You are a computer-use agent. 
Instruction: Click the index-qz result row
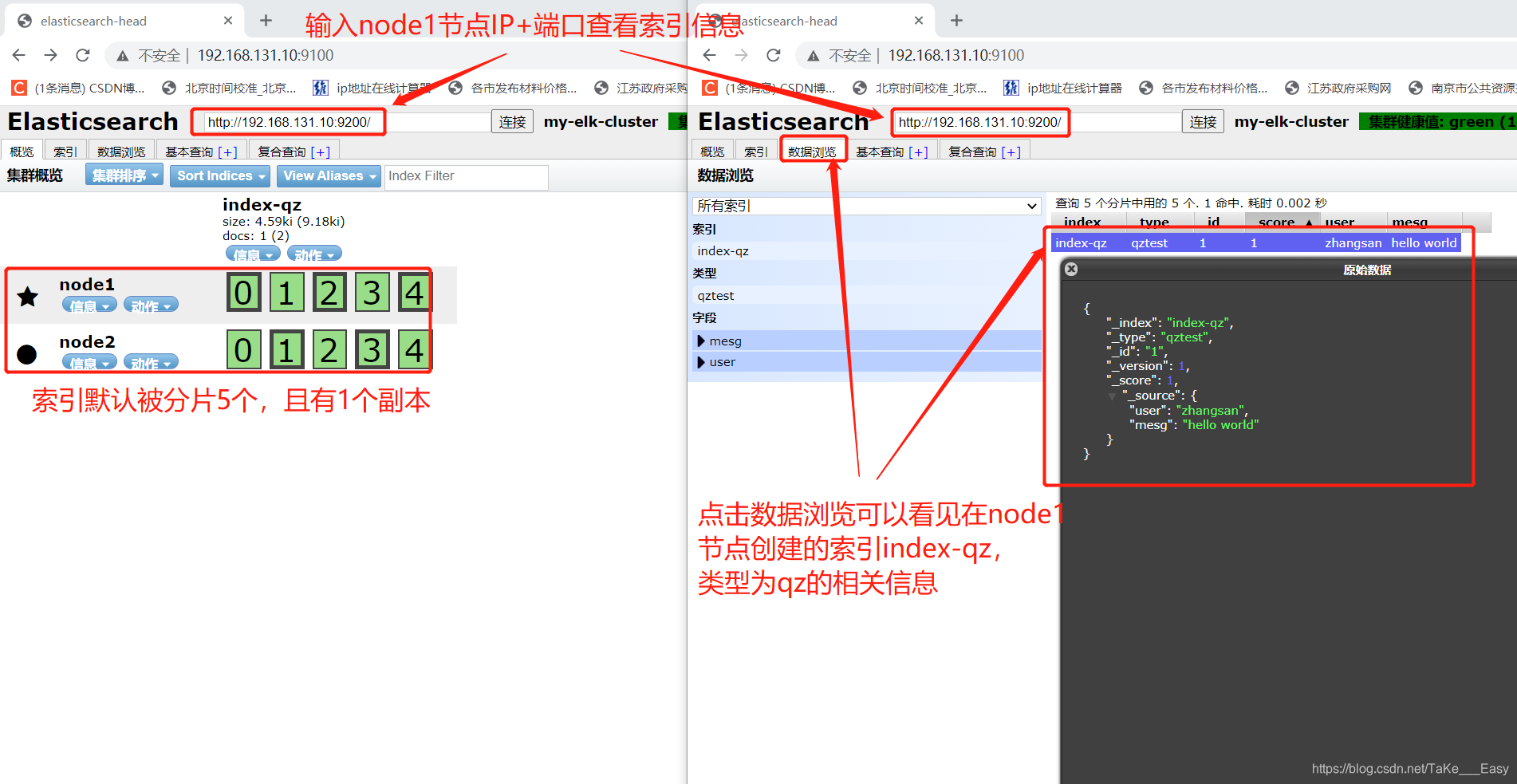(1256, 243)
